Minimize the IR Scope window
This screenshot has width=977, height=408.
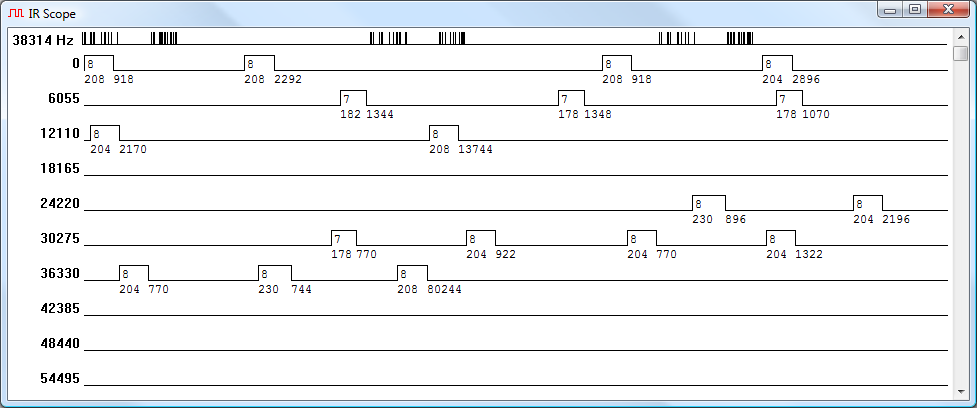click(x=888, y=10)
